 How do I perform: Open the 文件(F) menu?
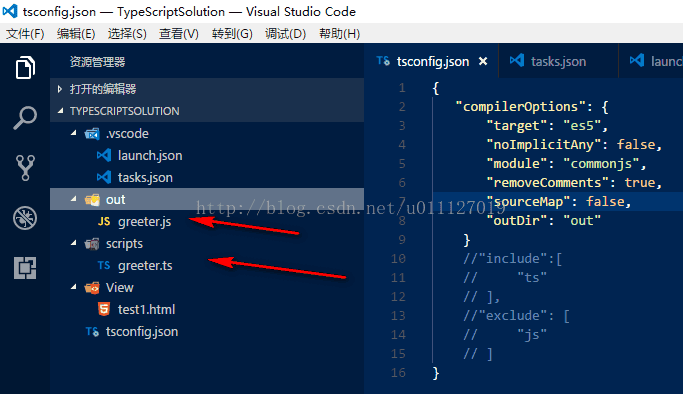point(25,34)
